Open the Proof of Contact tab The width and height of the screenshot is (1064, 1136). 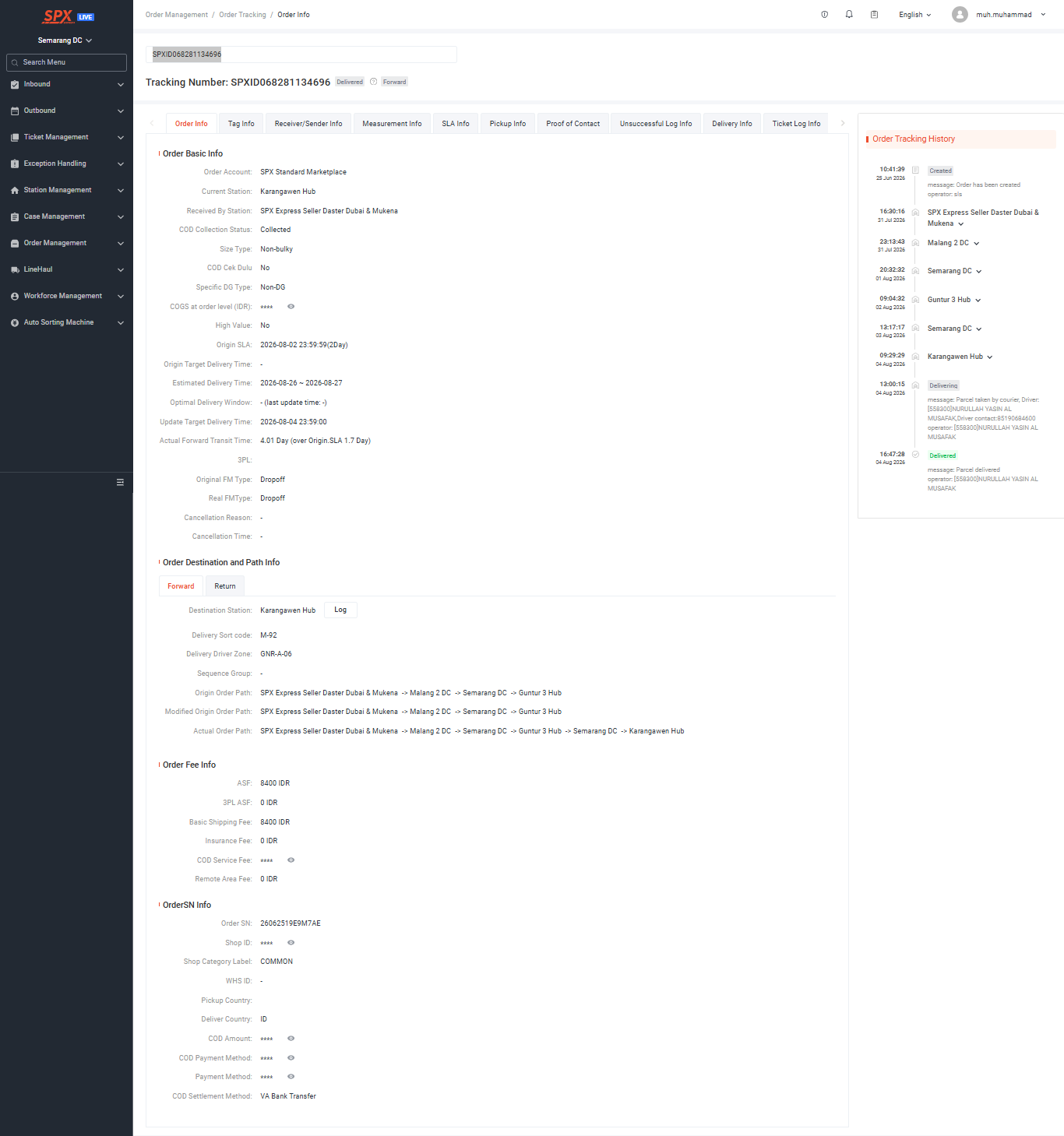click(573, 124)
